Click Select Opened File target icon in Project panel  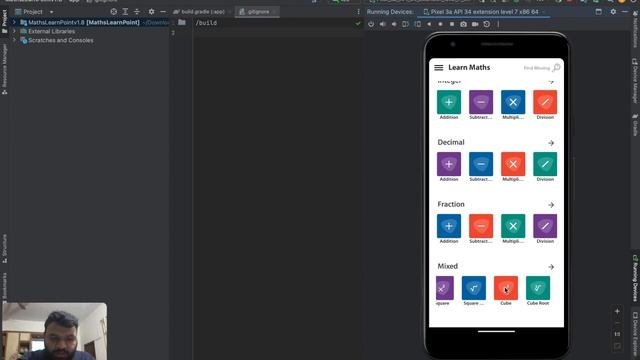[113, 12]
